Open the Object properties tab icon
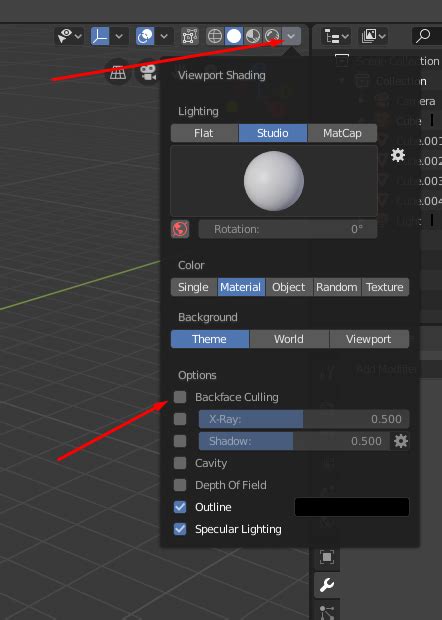The height and width of the screenshot is (620, 442). [327, 558]
